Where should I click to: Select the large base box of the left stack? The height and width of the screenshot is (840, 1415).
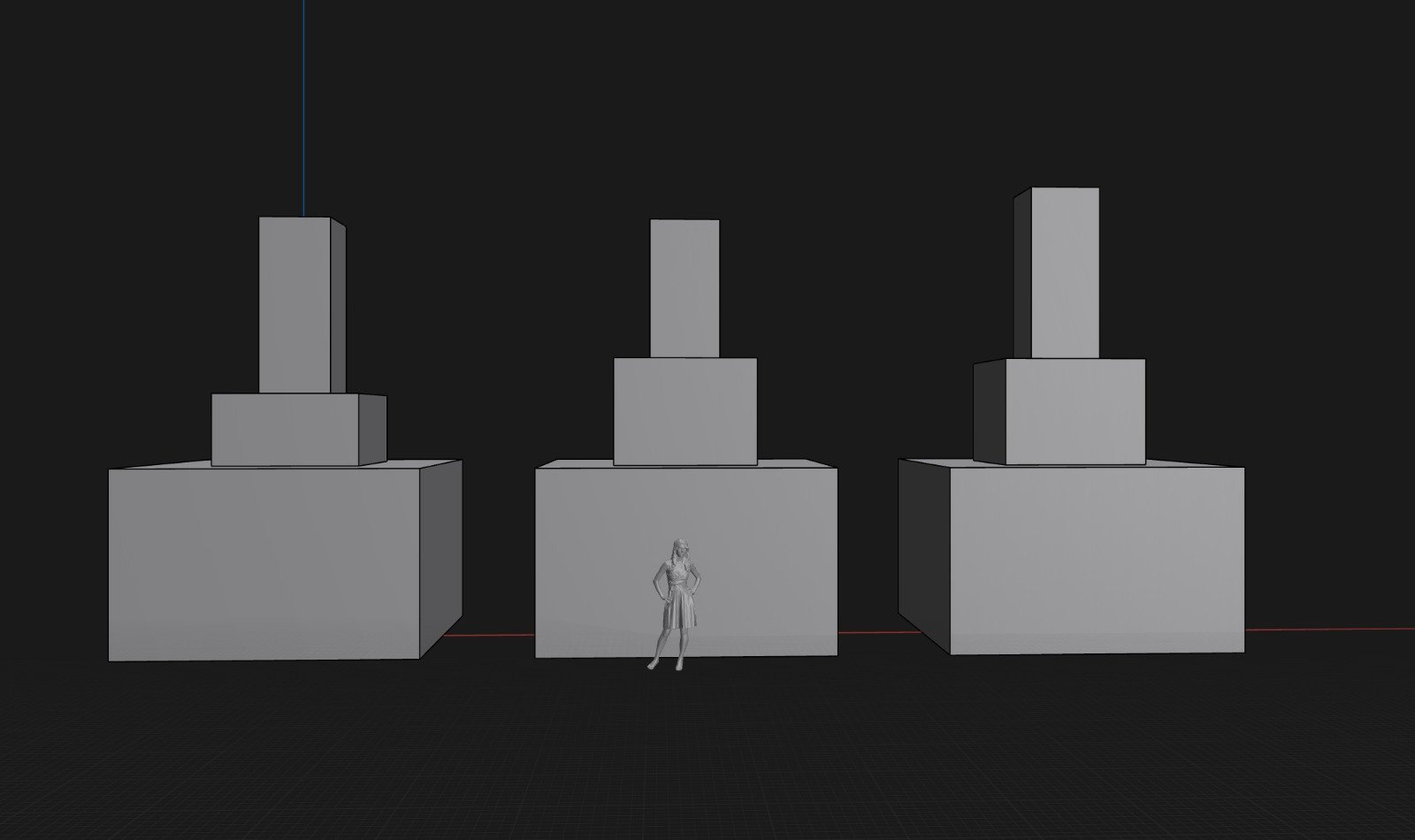click(284, 560)
